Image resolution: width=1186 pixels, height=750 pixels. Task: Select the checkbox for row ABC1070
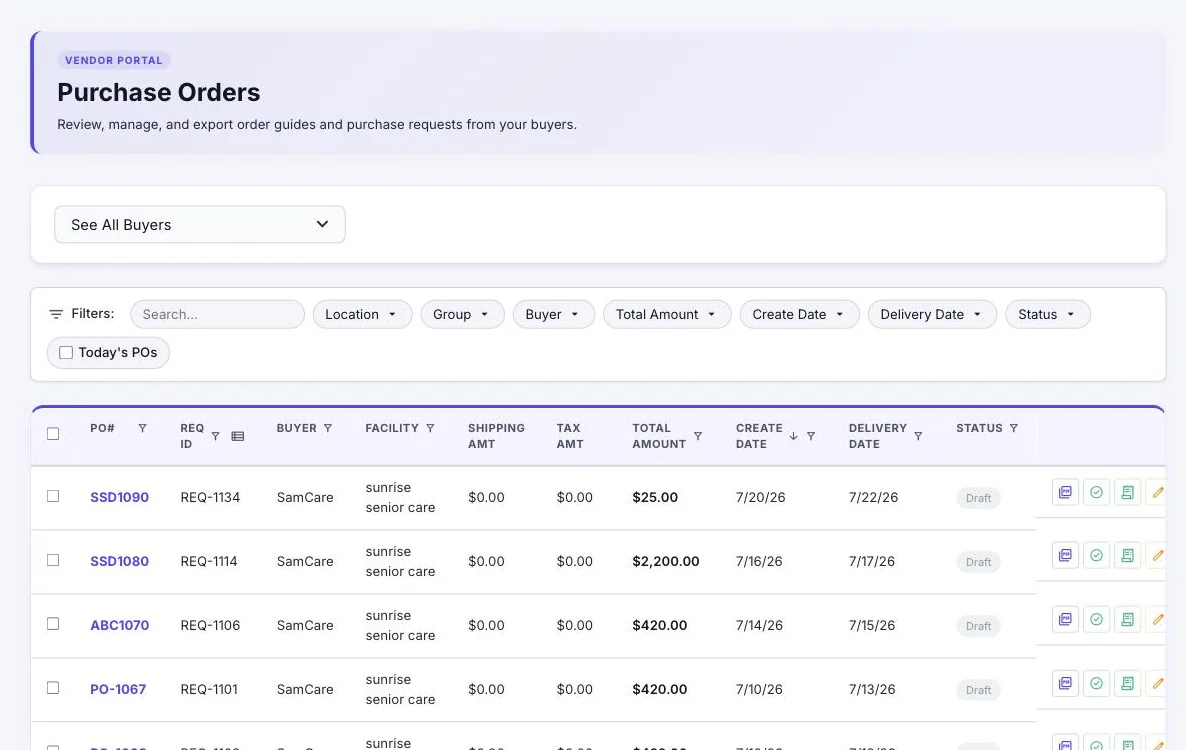[53, 624]
